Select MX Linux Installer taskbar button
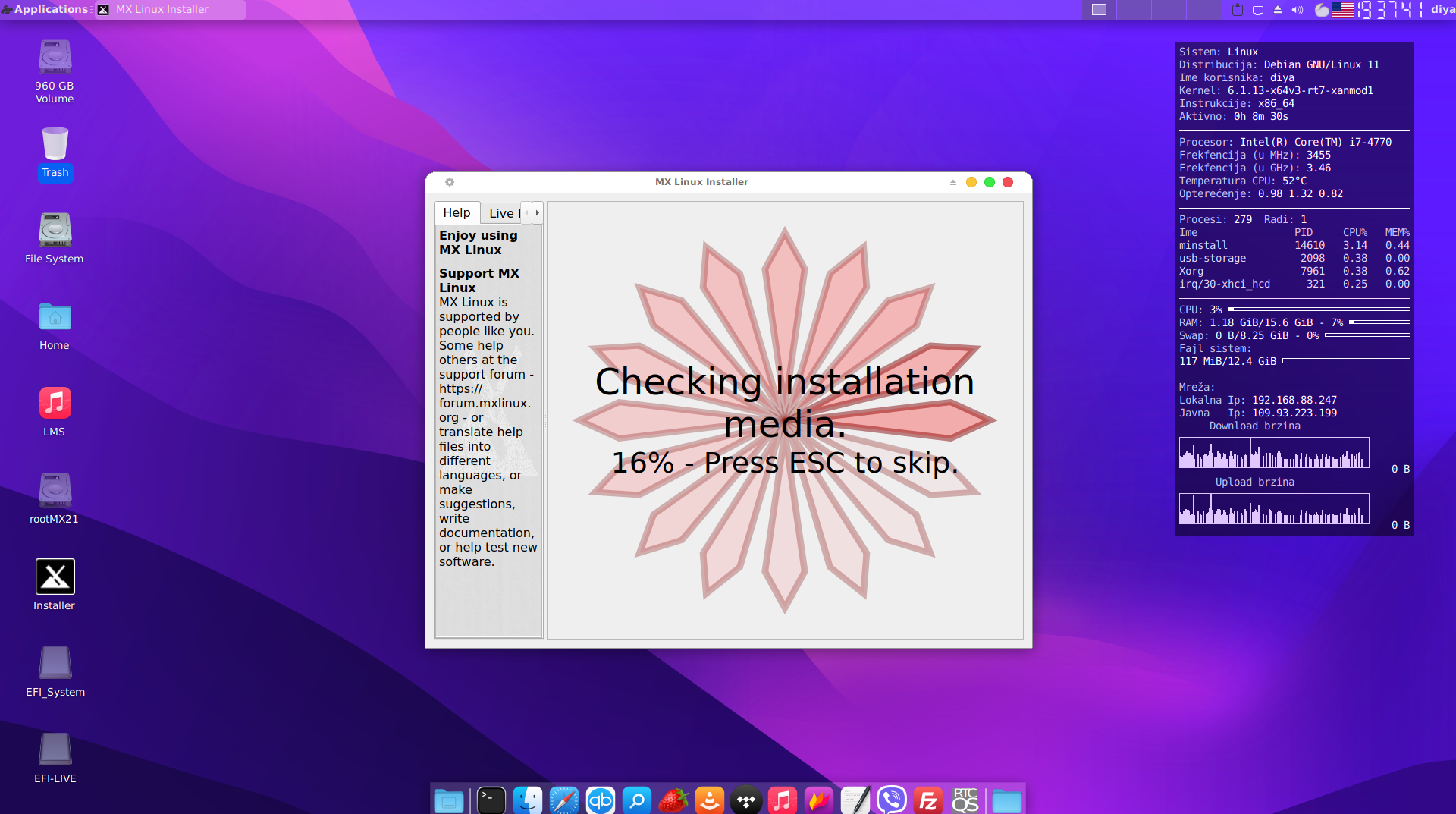The image size is (1456, 814). coord(171,10)
